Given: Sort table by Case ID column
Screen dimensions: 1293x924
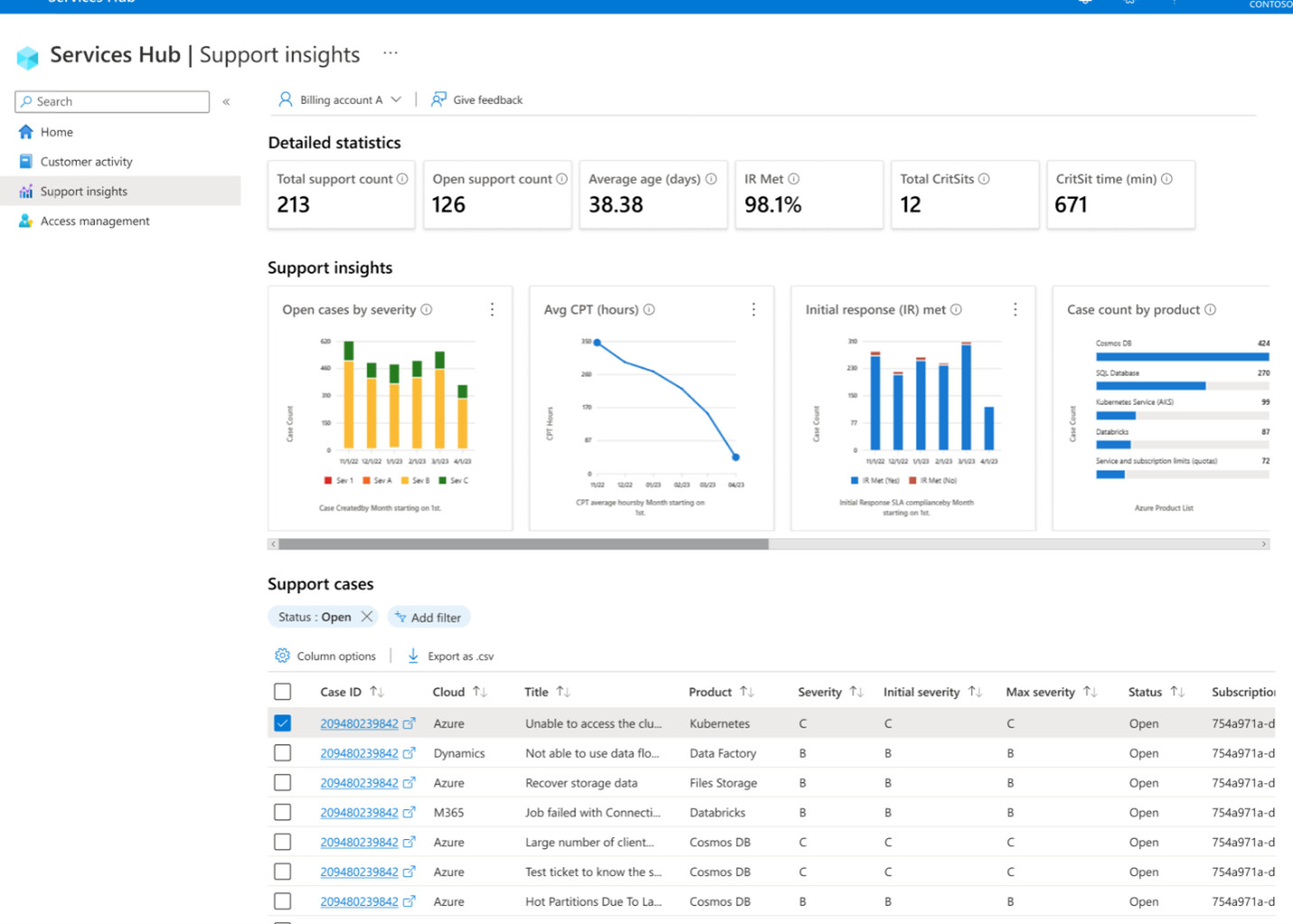Looking at the screenshot, I should [377, 692].
